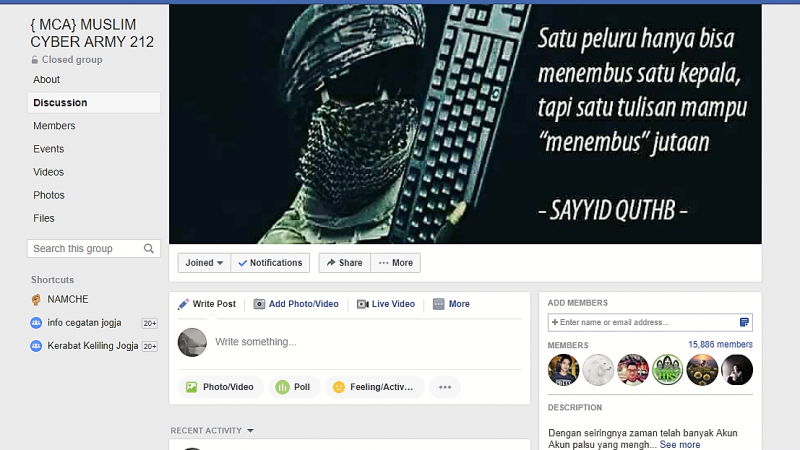Click the Add Photo/Video camera icon

pyautogui.click(x=259, y=304)
